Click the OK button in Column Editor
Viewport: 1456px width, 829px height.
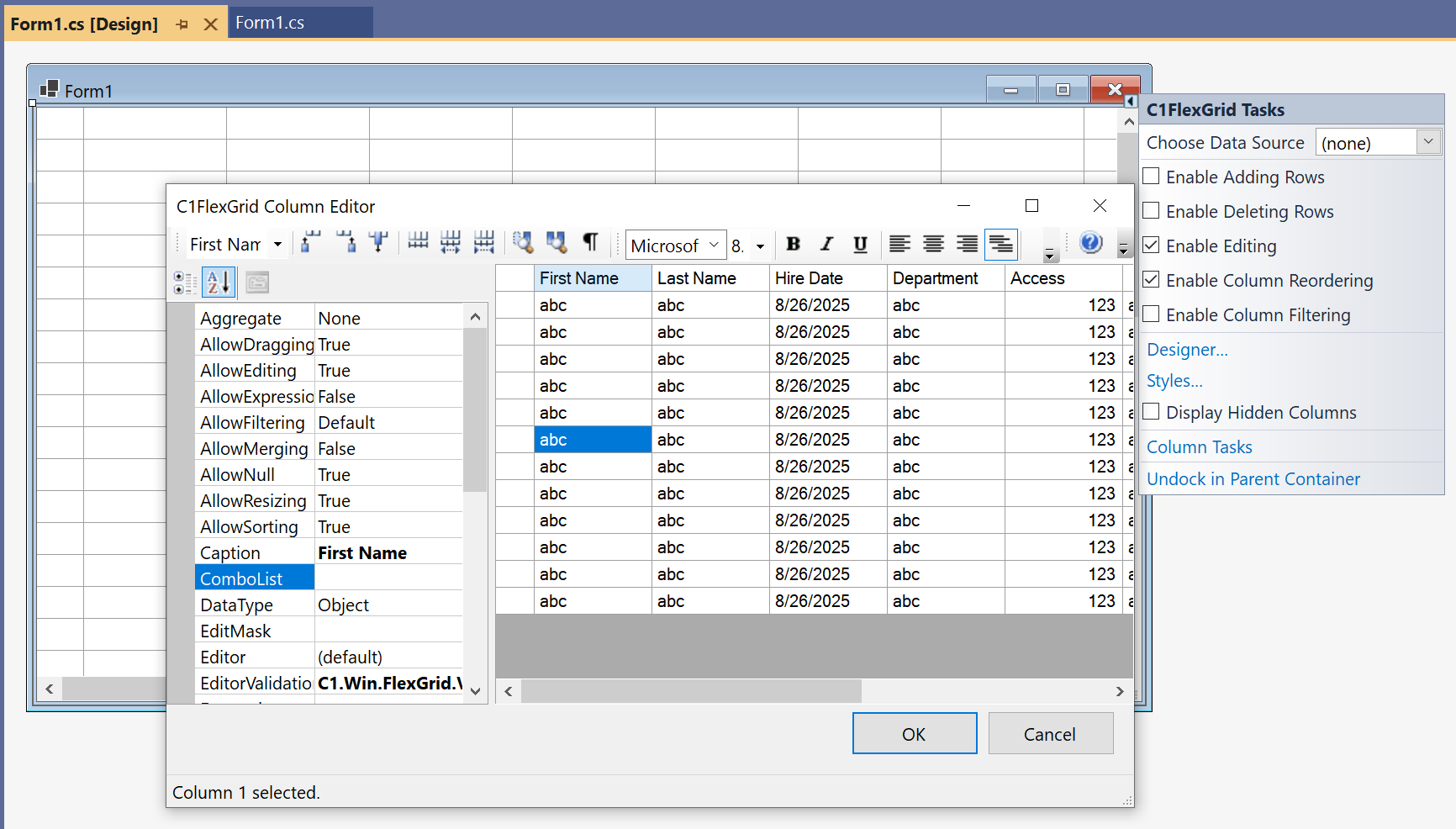[x=914, y=733]
